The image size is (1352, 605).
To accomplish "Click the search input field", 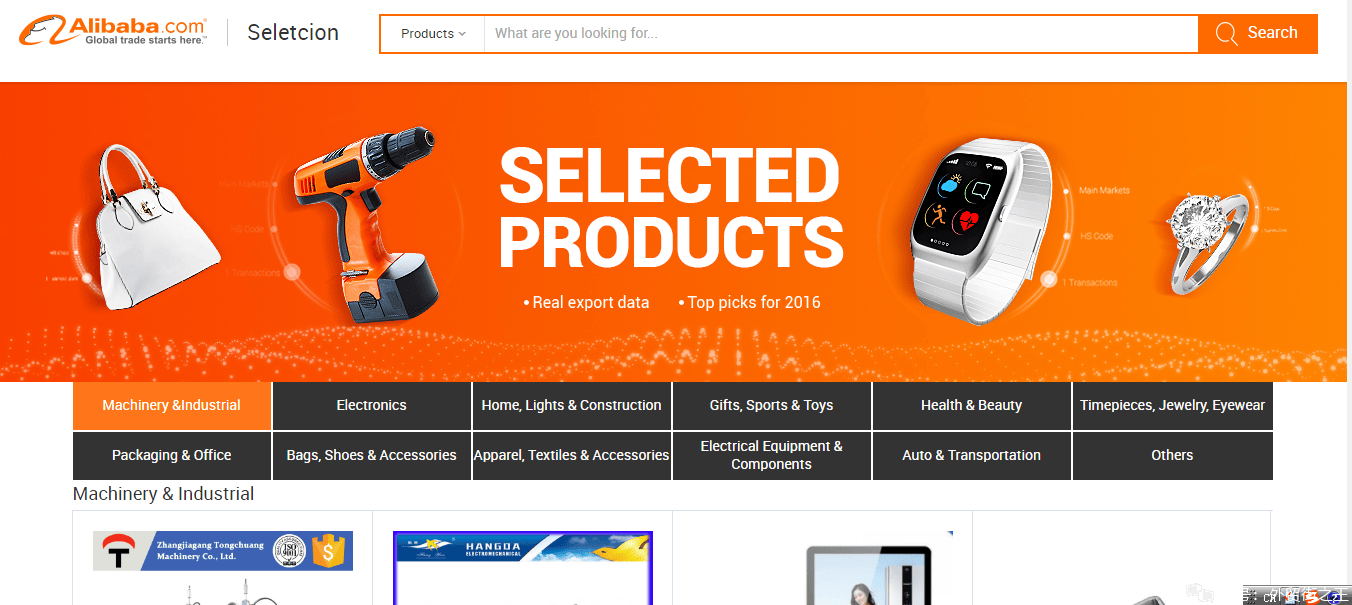I will click(841, 34).
